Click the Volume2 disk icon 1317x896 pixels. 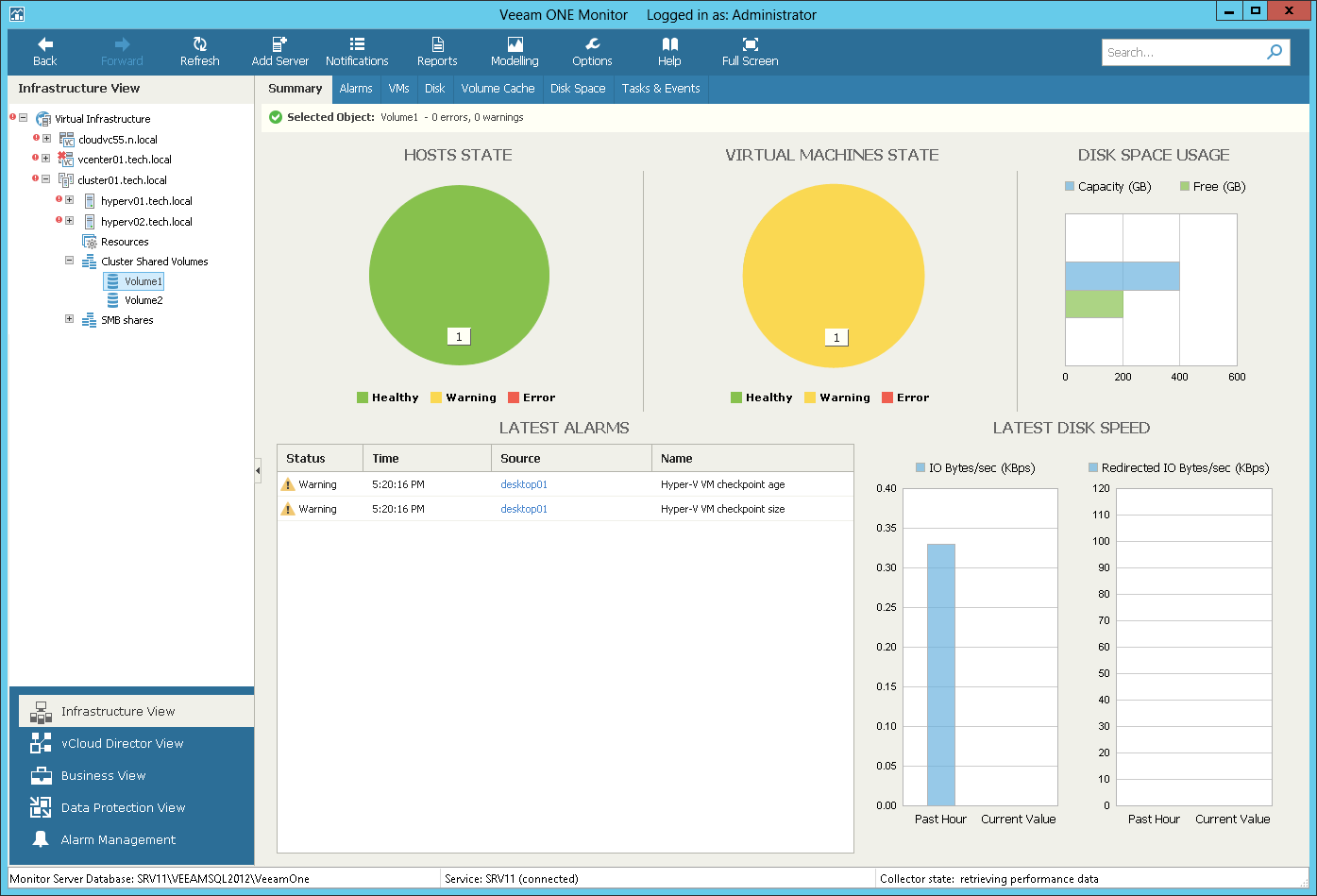coord(113,300)
